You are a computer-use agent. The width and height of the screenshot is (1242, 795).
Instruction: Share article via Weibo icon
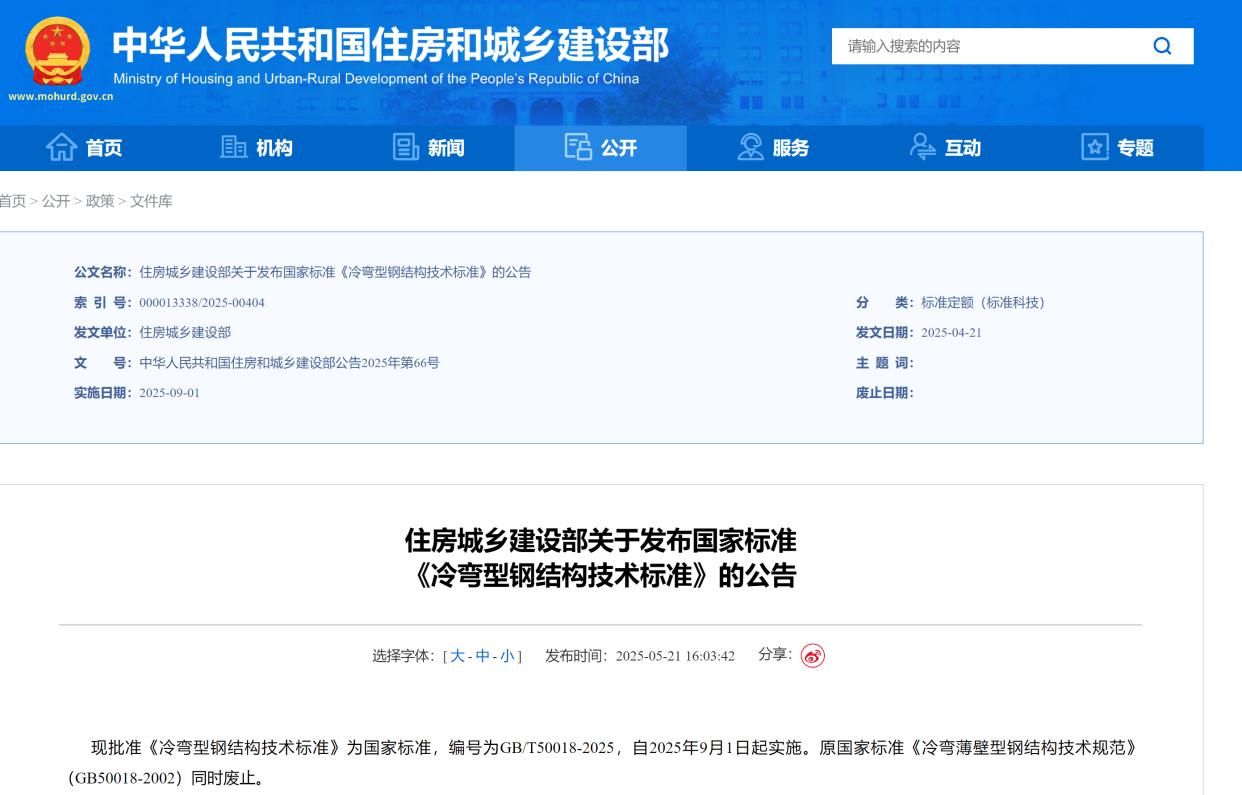click(x=813, y=656)
